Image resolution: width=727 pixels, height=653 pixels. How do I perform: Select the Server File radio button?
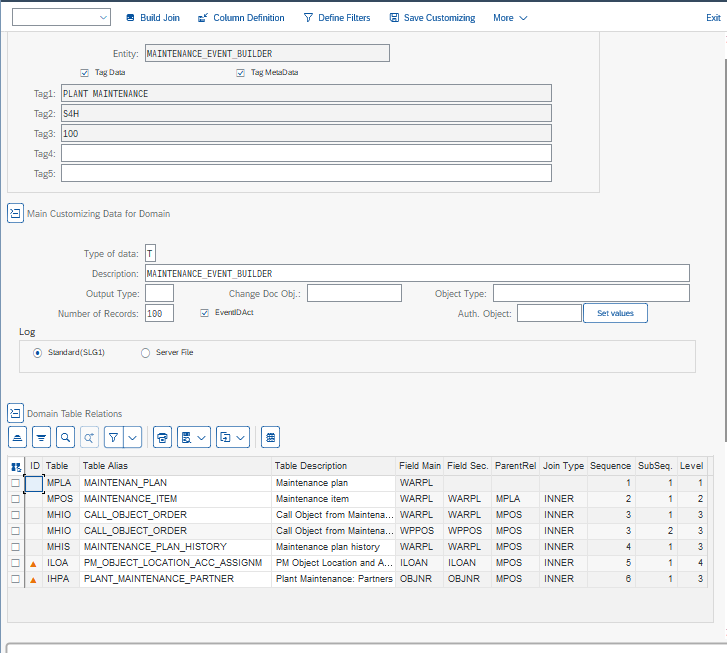[x=145, y=353]
